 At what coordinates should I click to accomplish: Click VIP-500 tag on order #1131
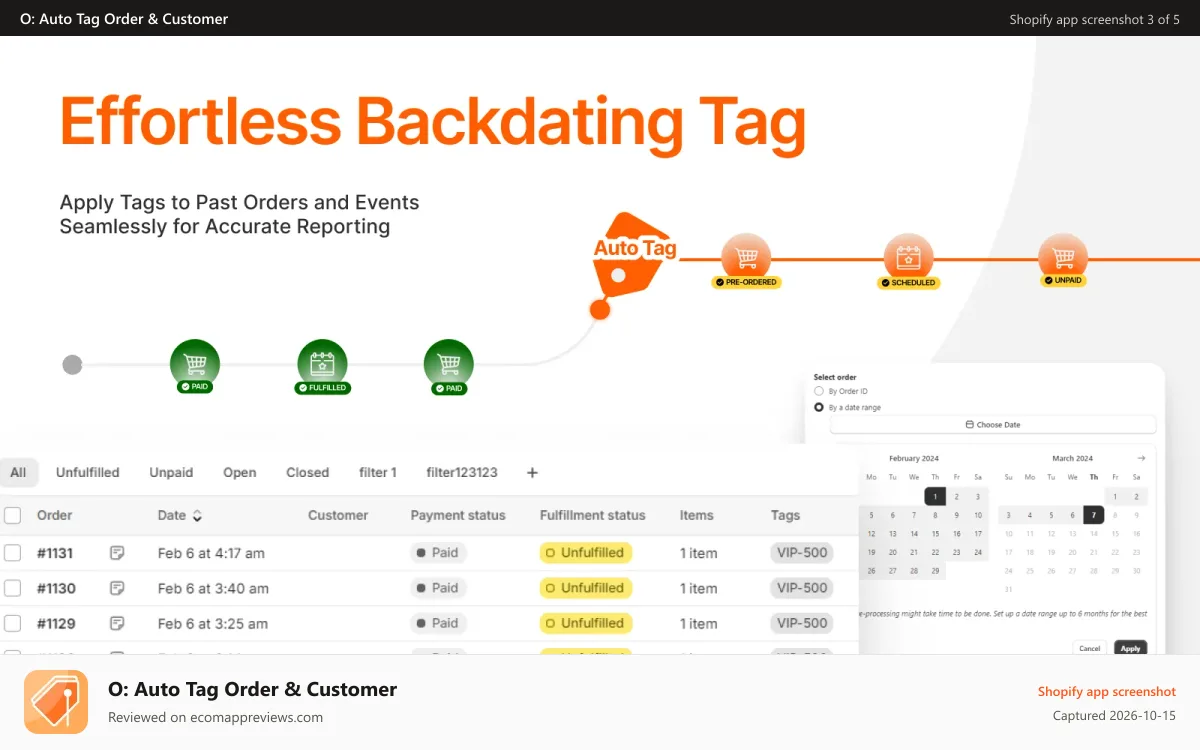click(802, 552)
